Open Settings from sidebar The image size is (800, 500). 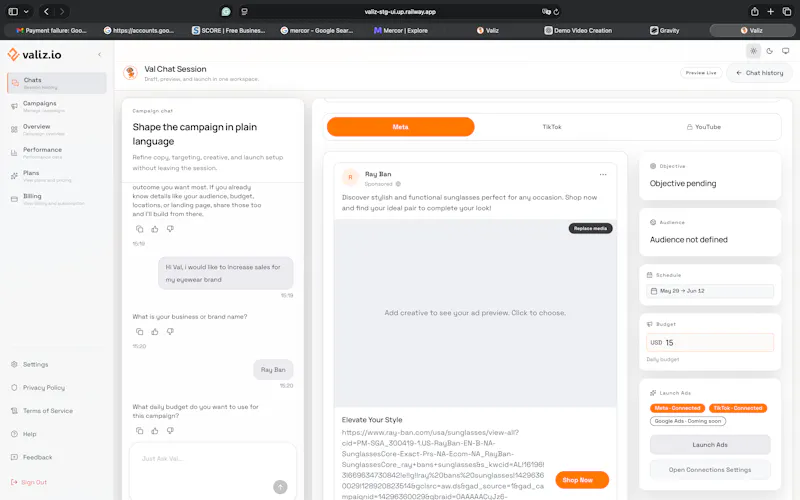click(30, 364)
